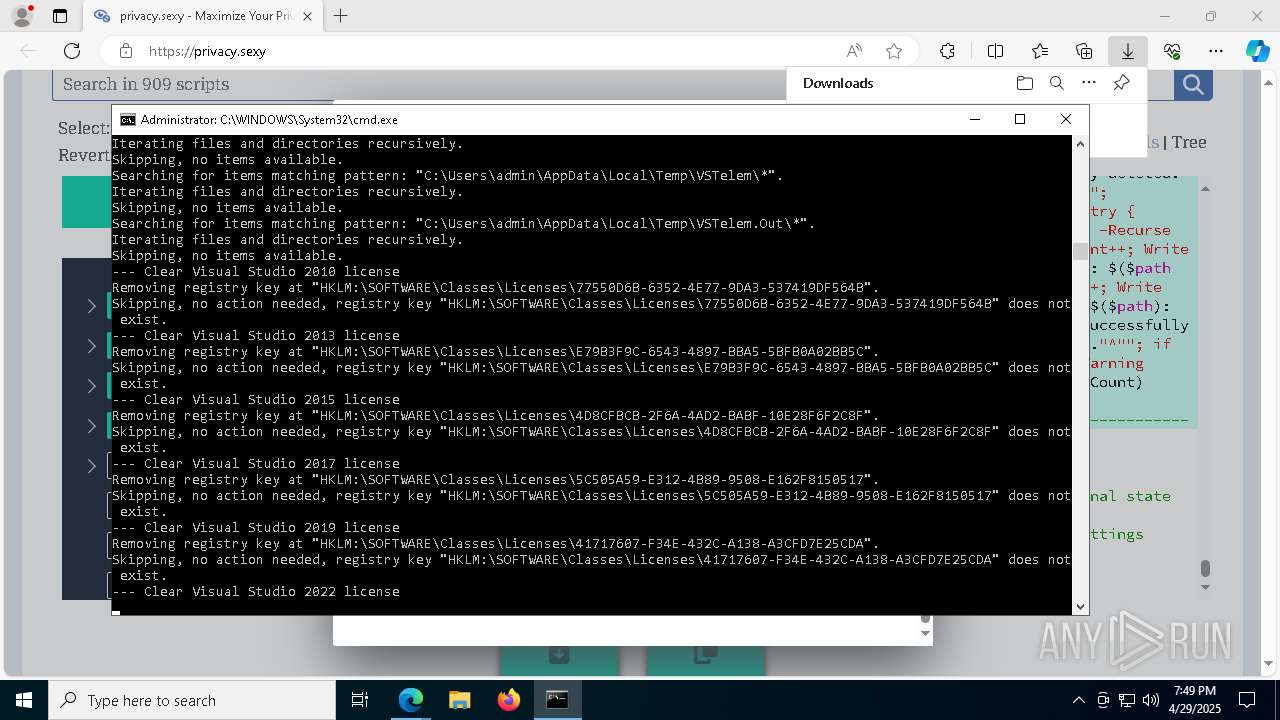
Task: Click cmd scrollbar down arrow
Action: click(1080, 606)
